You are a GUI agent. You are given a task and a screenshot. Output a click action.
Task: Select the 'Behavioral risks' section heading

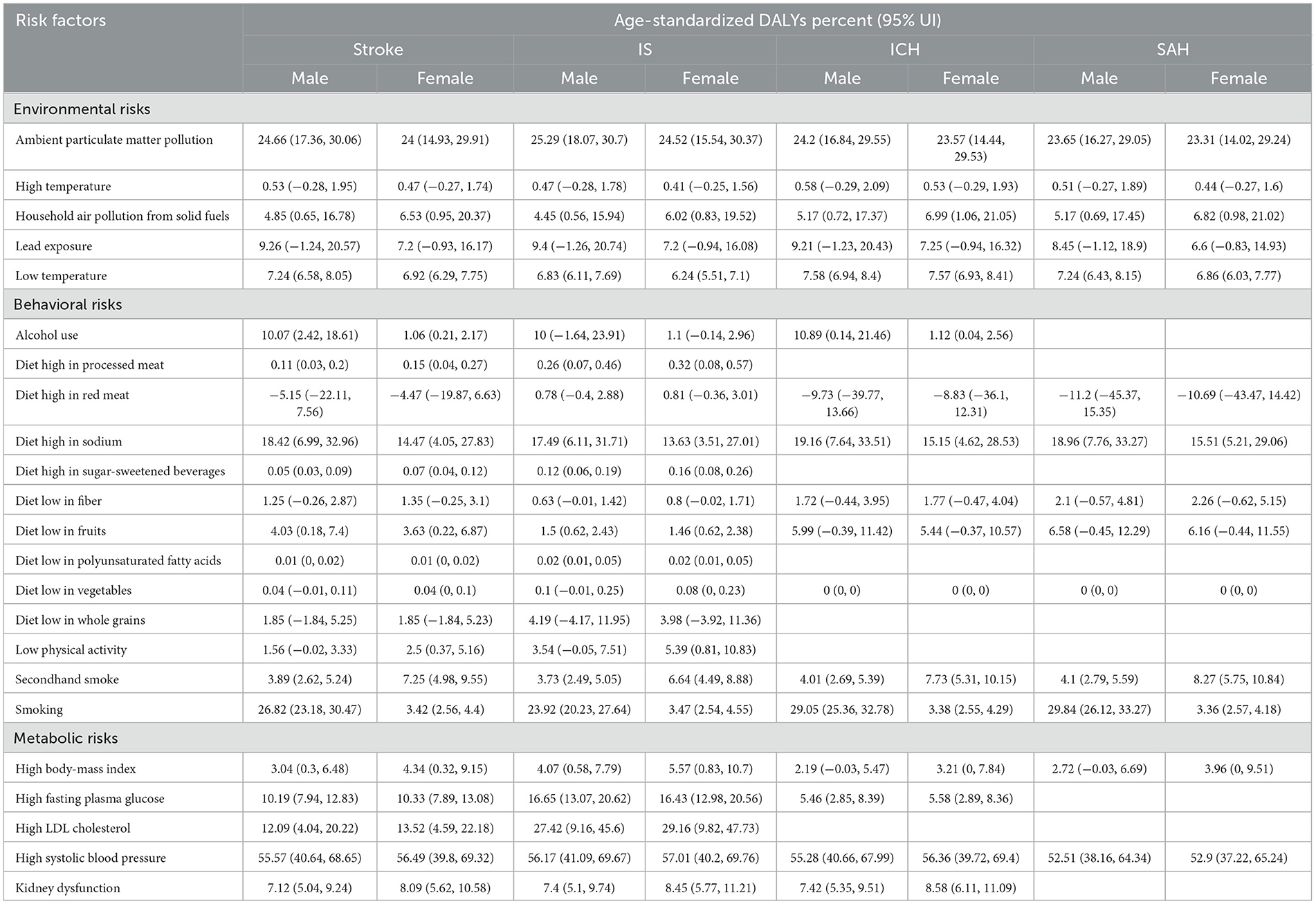click(68, 305)
